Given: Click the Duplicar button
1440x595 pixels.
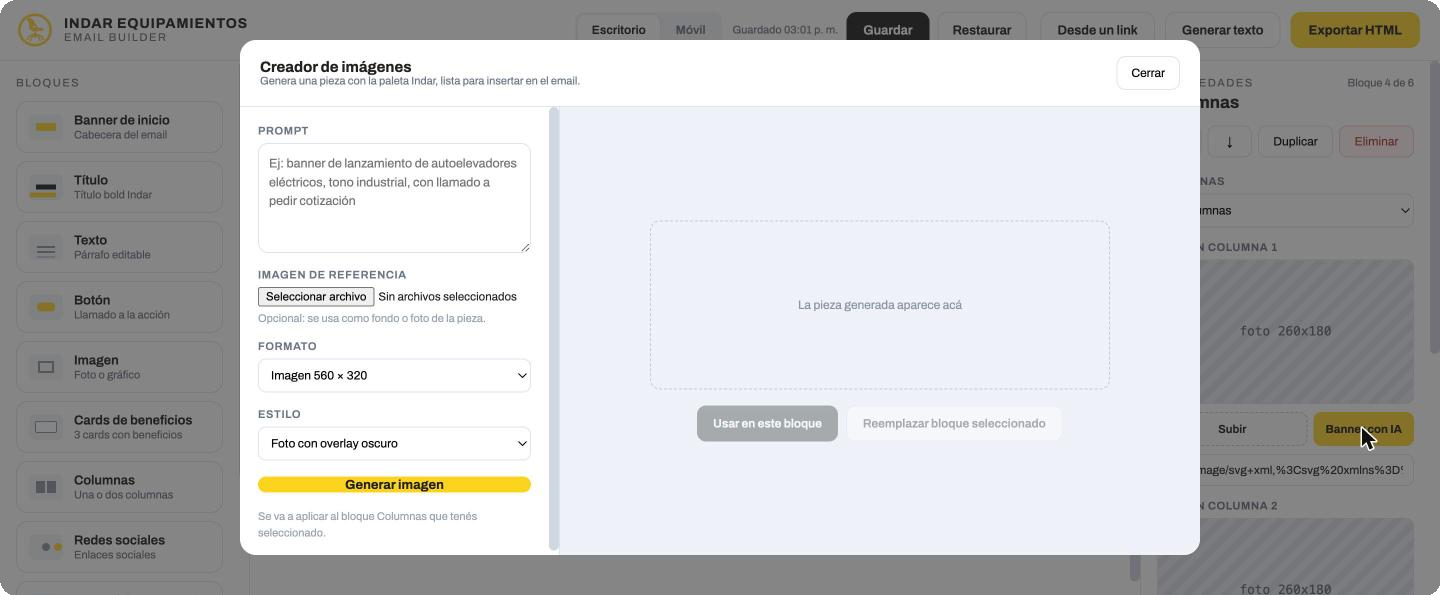Looking at the screenshot, I should 1295,141.
